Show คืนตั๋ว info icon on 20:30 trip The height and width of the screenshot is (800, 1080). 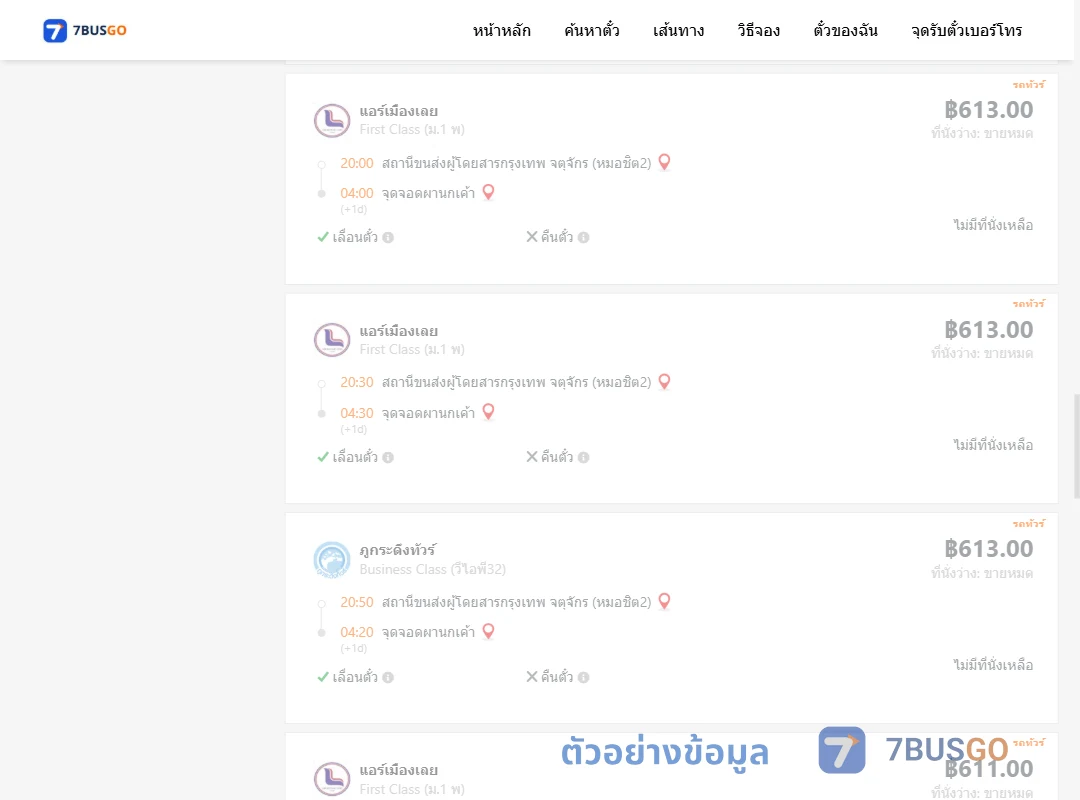coord(583,458)
